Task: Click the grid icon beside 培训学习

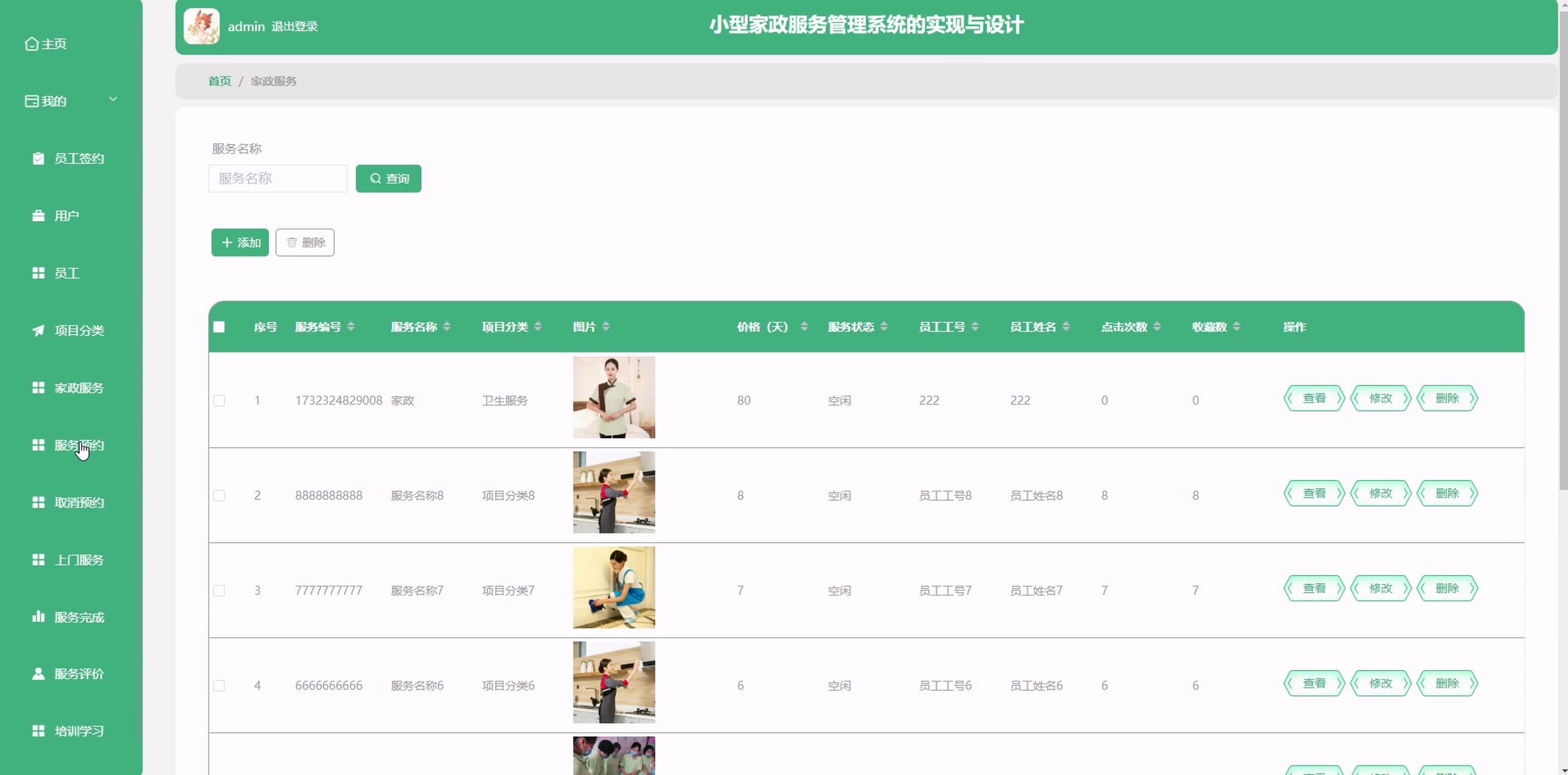Action: (x=38, y=731)
